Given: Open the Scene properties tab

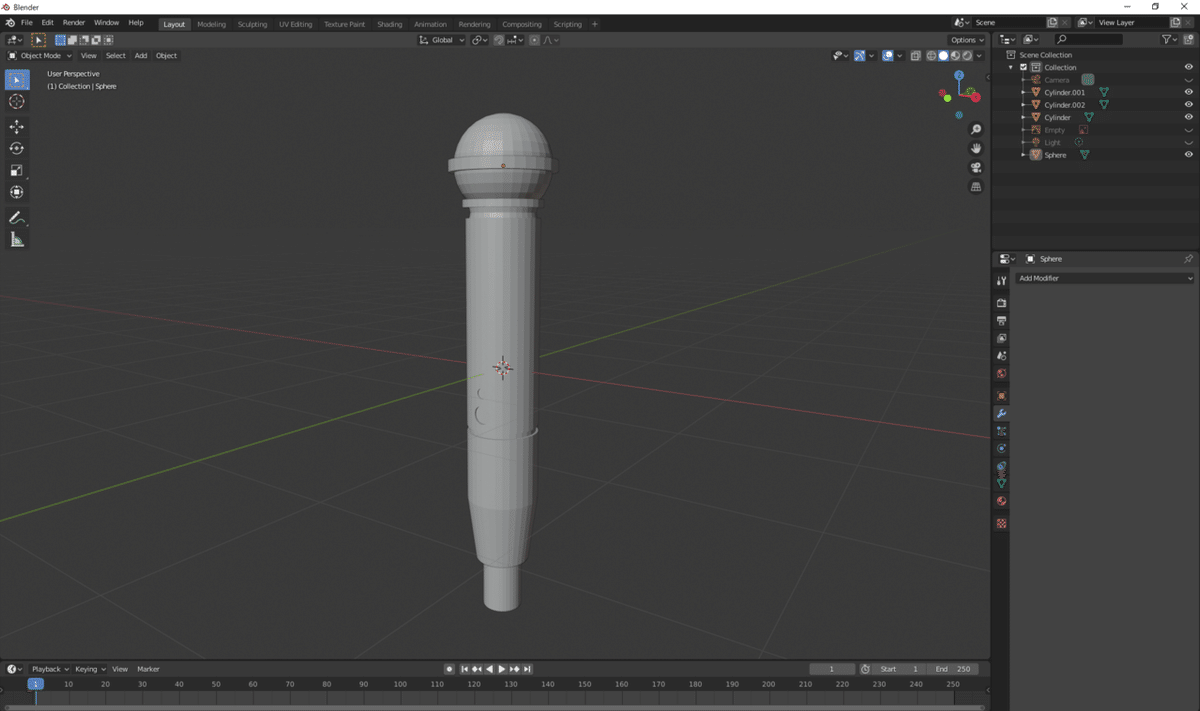Looking at the screenshot, I should 1001,356.
